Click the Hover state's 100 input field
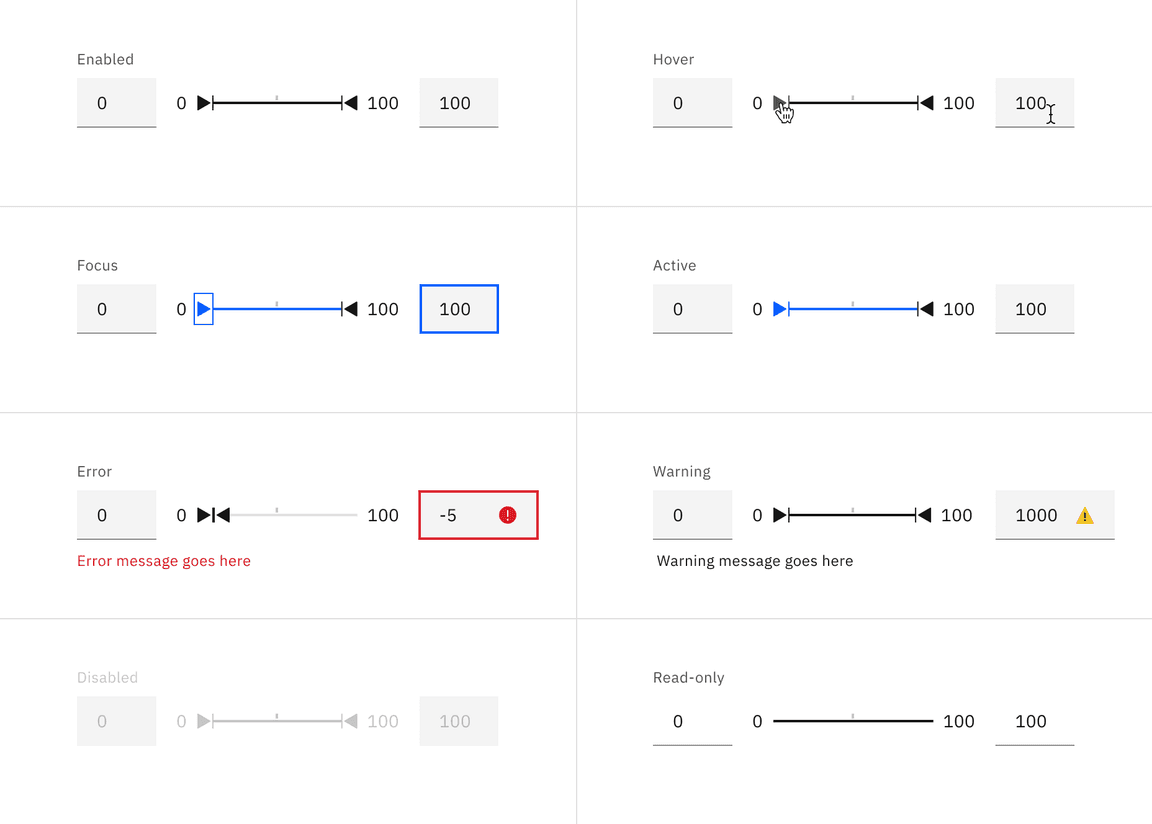1152x824 pixels. [x=1030, y=103]
